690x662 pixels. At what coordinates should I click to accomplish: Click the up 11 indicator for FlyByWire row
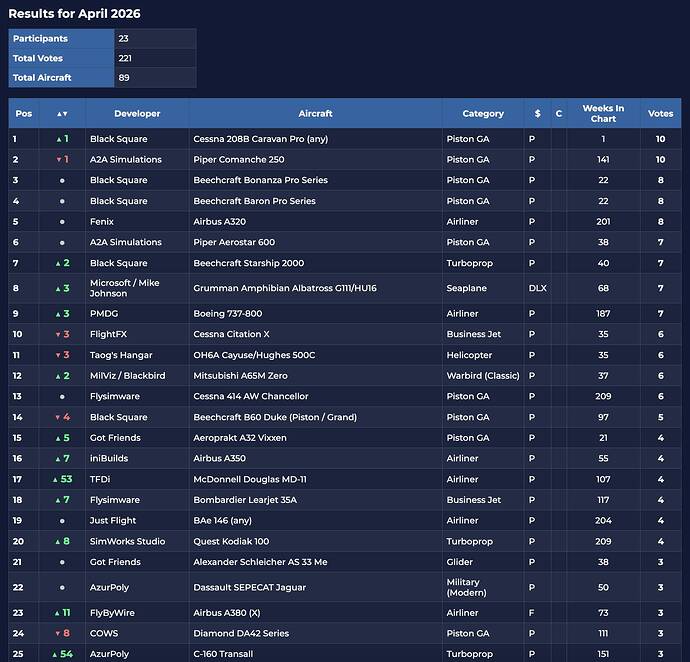pos(62,613)
